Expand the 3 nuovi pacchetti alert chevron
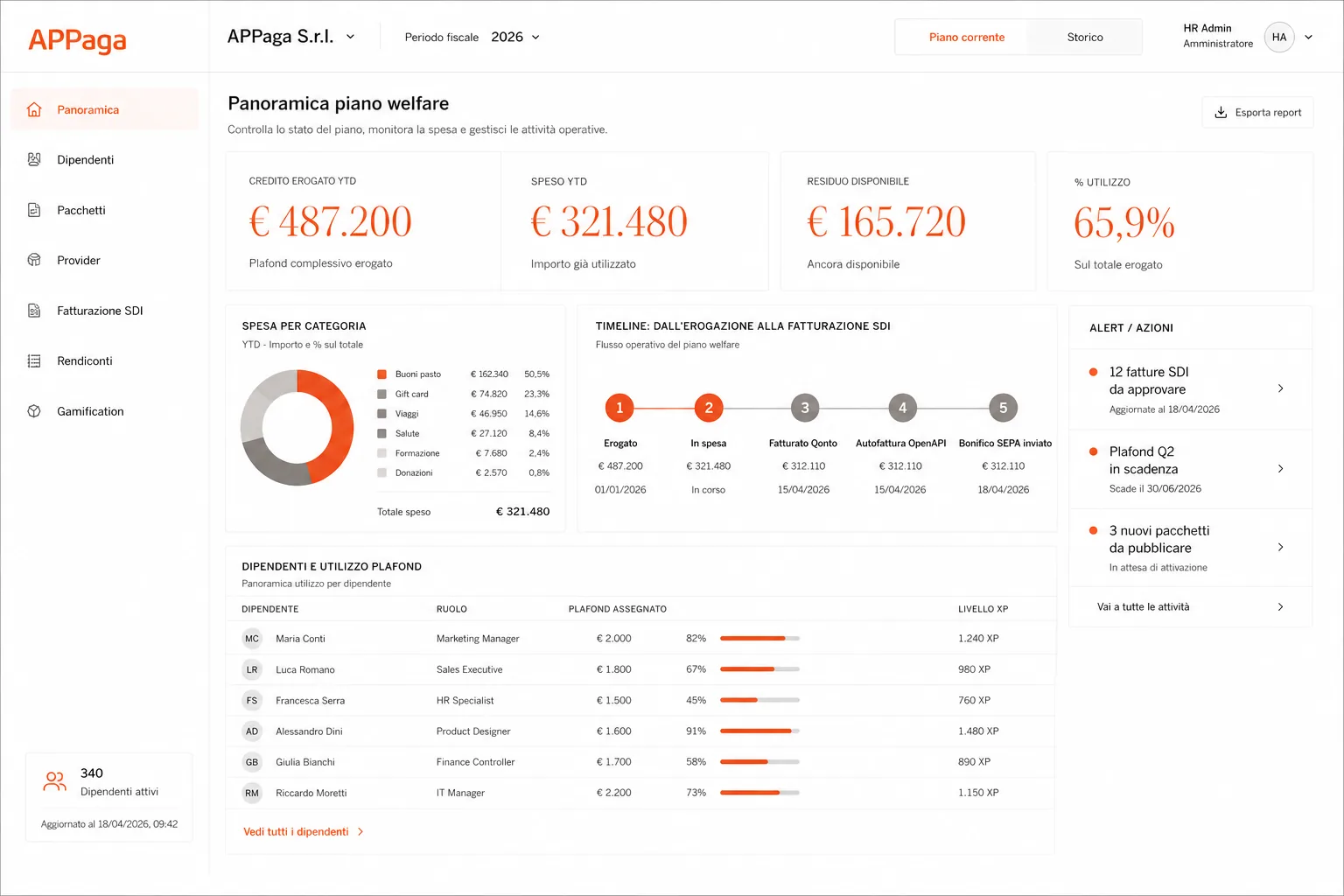1344x896 pixels. coord(1280,547)
